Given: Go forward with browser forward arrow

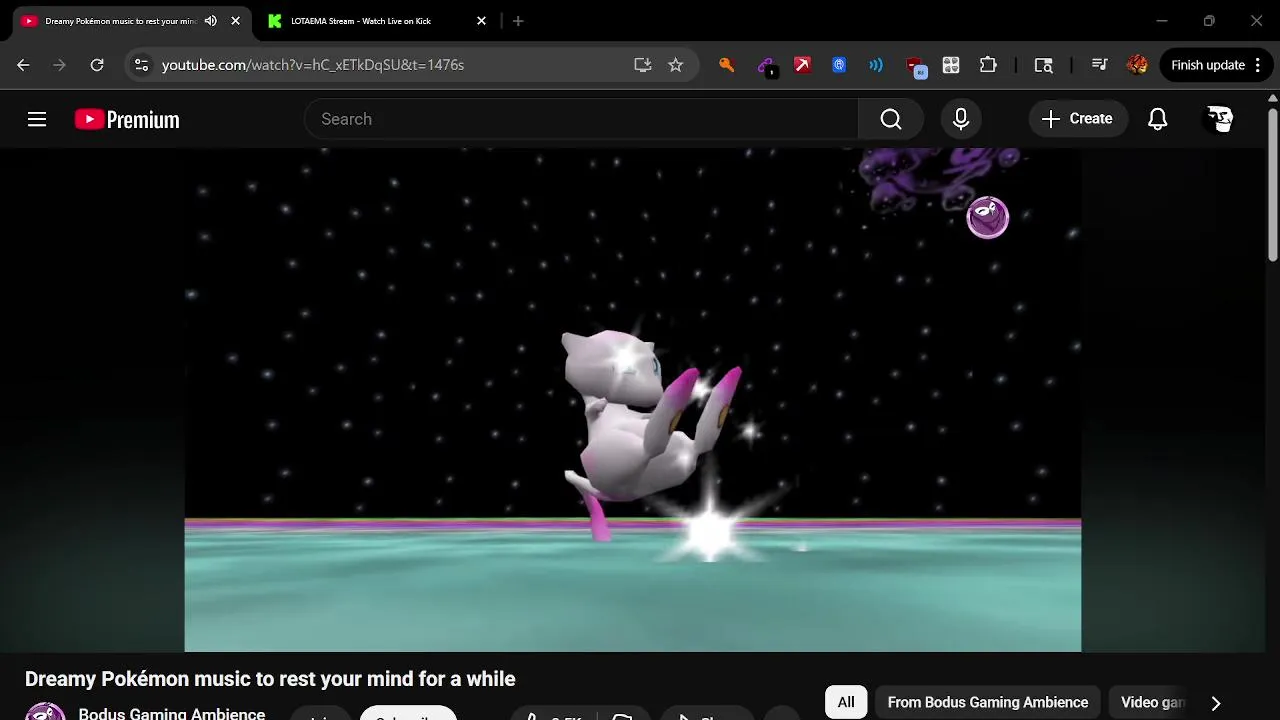Looking at the screenshot, I should [60, 65].
